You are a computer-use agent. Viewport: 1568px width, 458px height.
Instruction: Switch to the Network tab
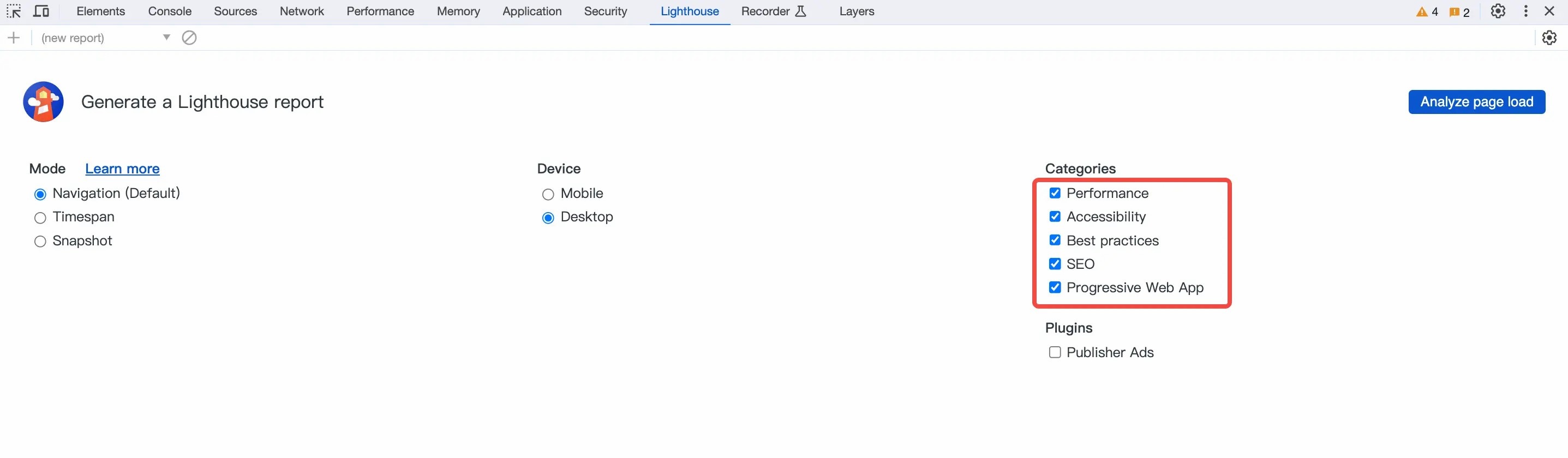coord(301,11)
